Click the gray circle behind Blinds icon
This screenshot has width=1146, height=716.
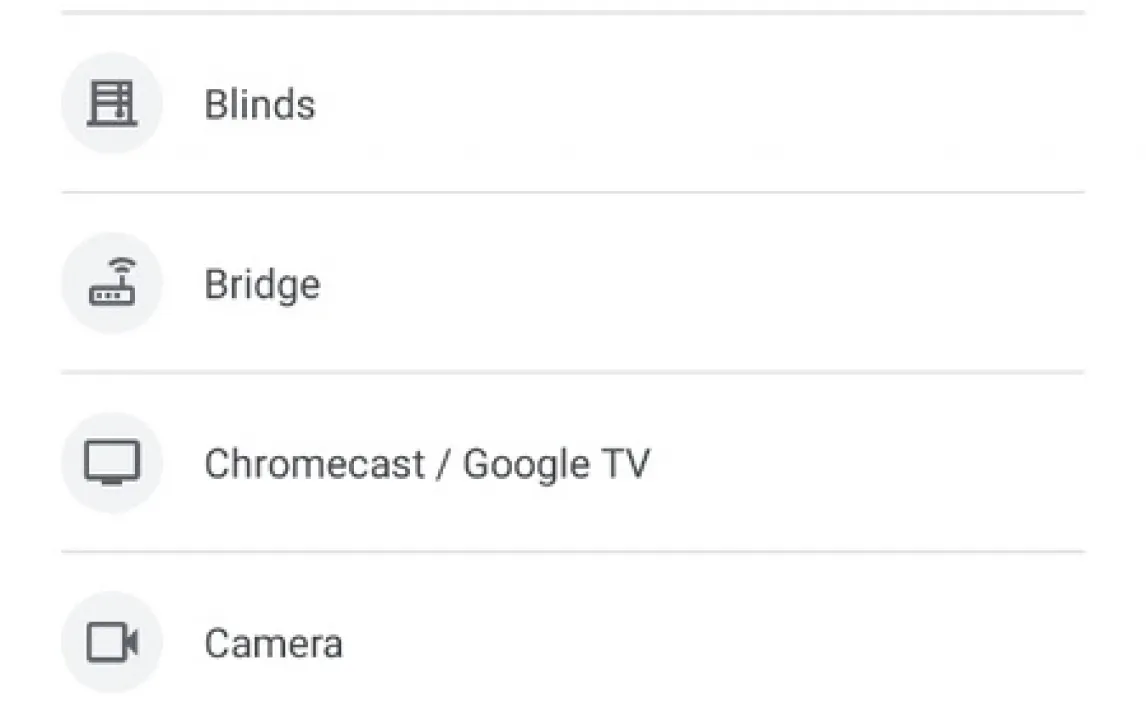point(112,103)
